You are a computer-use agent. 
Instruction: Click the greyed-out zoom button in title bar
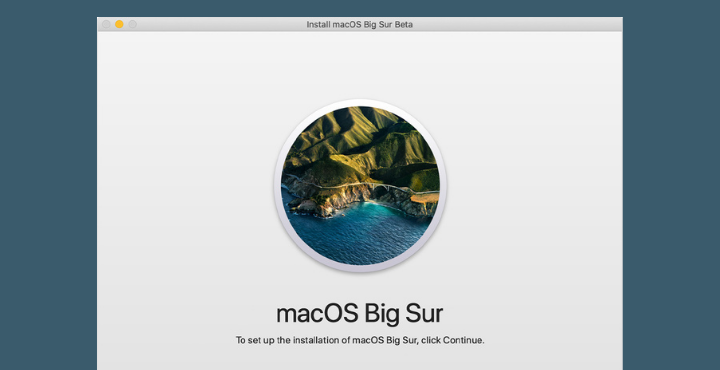[132, 24]
